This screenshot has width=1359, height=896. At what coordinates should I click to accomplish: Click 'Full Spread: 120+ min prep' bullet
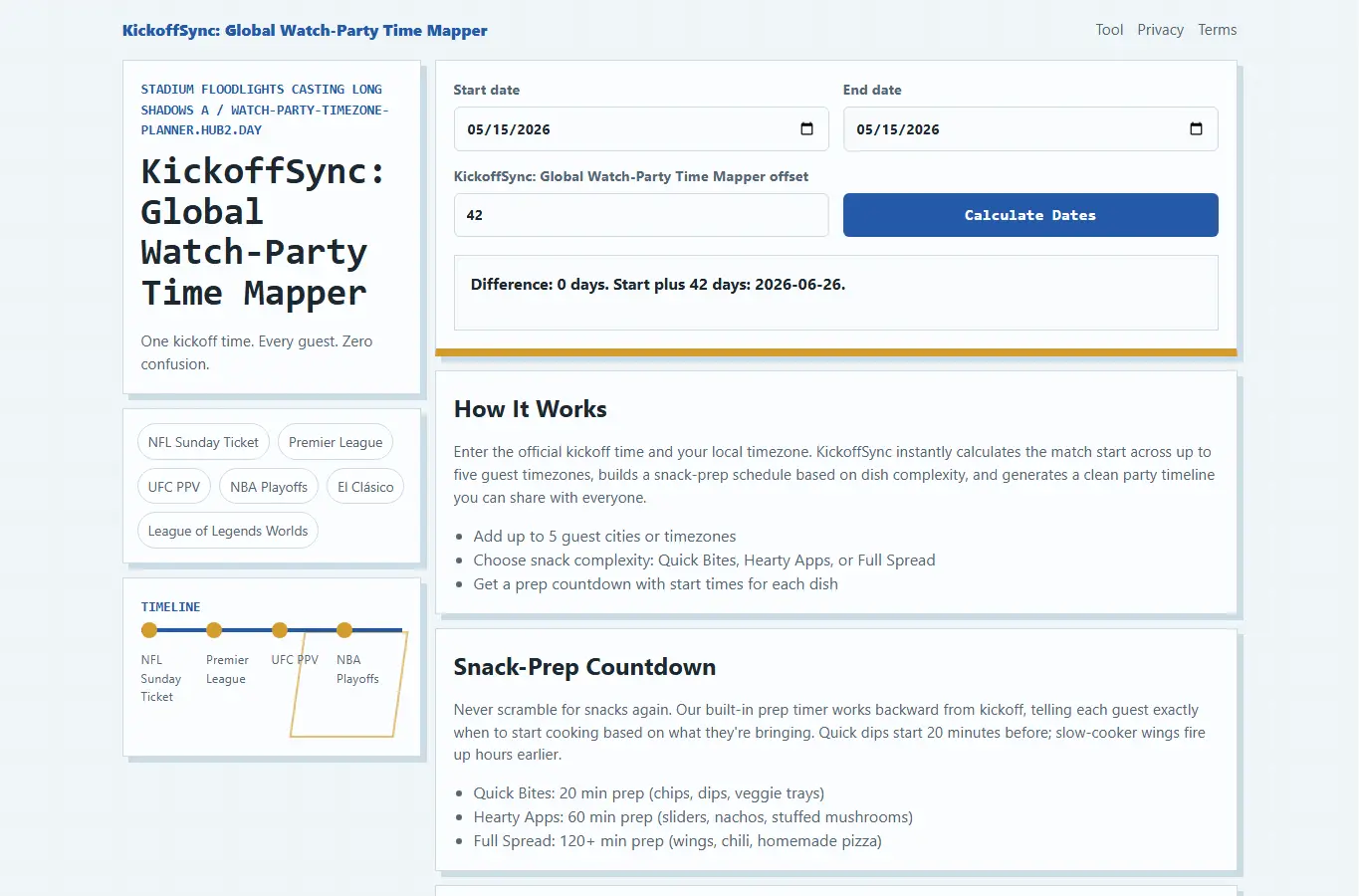pos(677,841)
